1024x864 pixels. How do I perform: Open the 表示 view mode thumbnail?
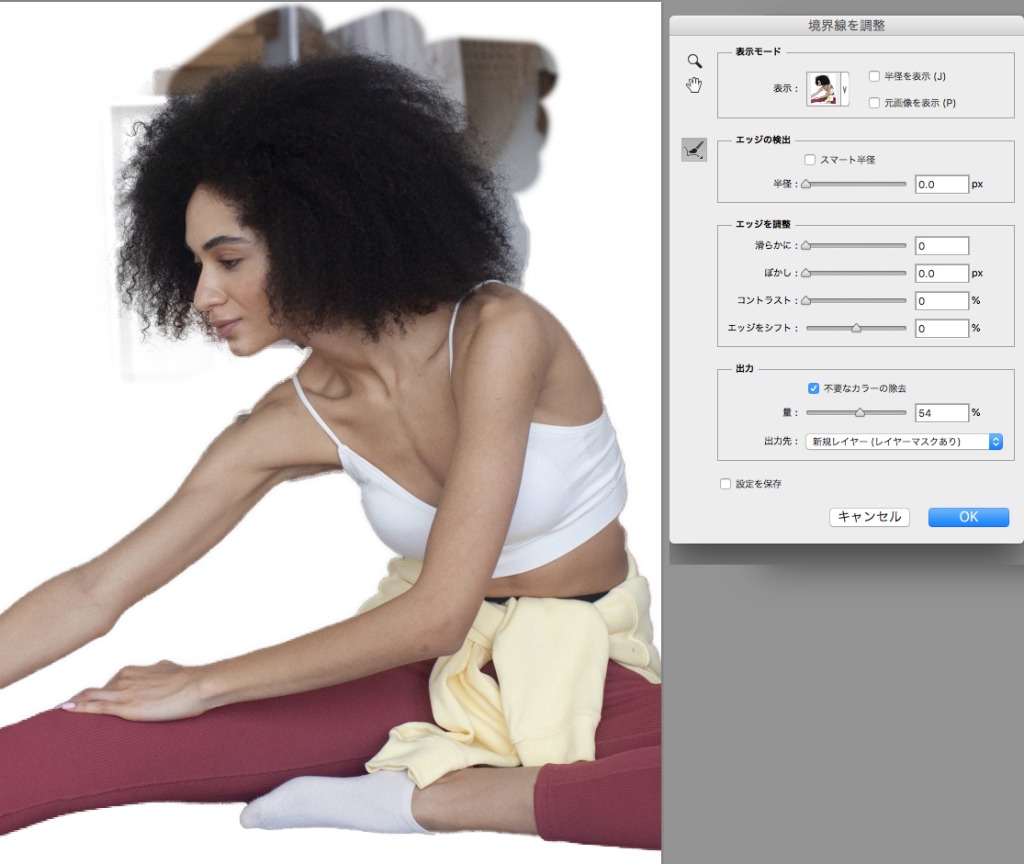pyautogui.click(x=823, y=89)
